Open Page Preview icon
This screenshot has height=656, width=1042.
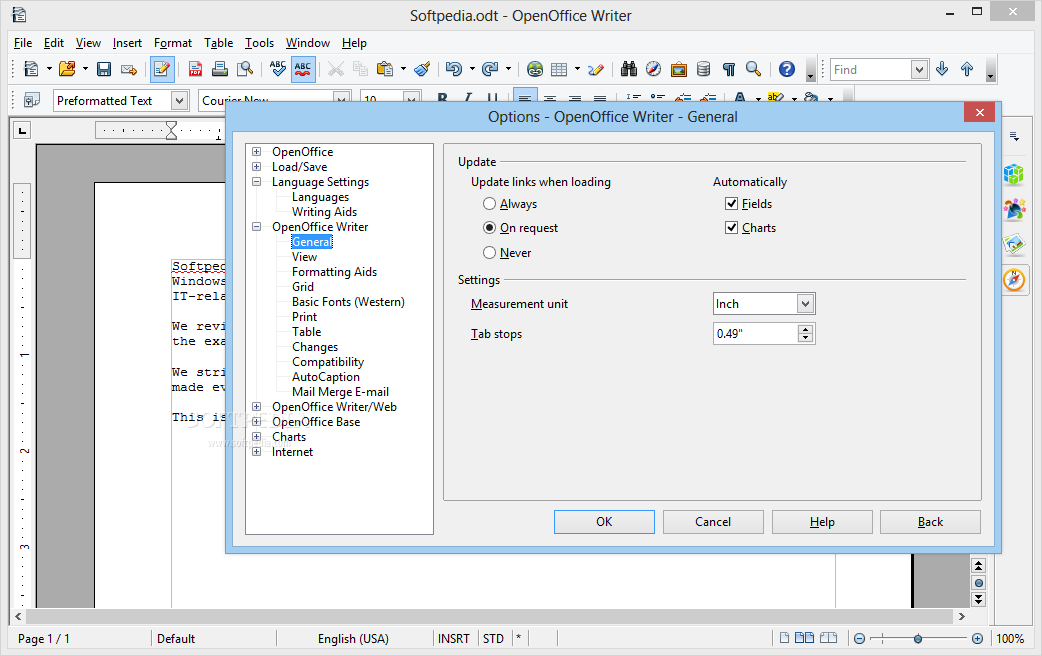point(245,69)
